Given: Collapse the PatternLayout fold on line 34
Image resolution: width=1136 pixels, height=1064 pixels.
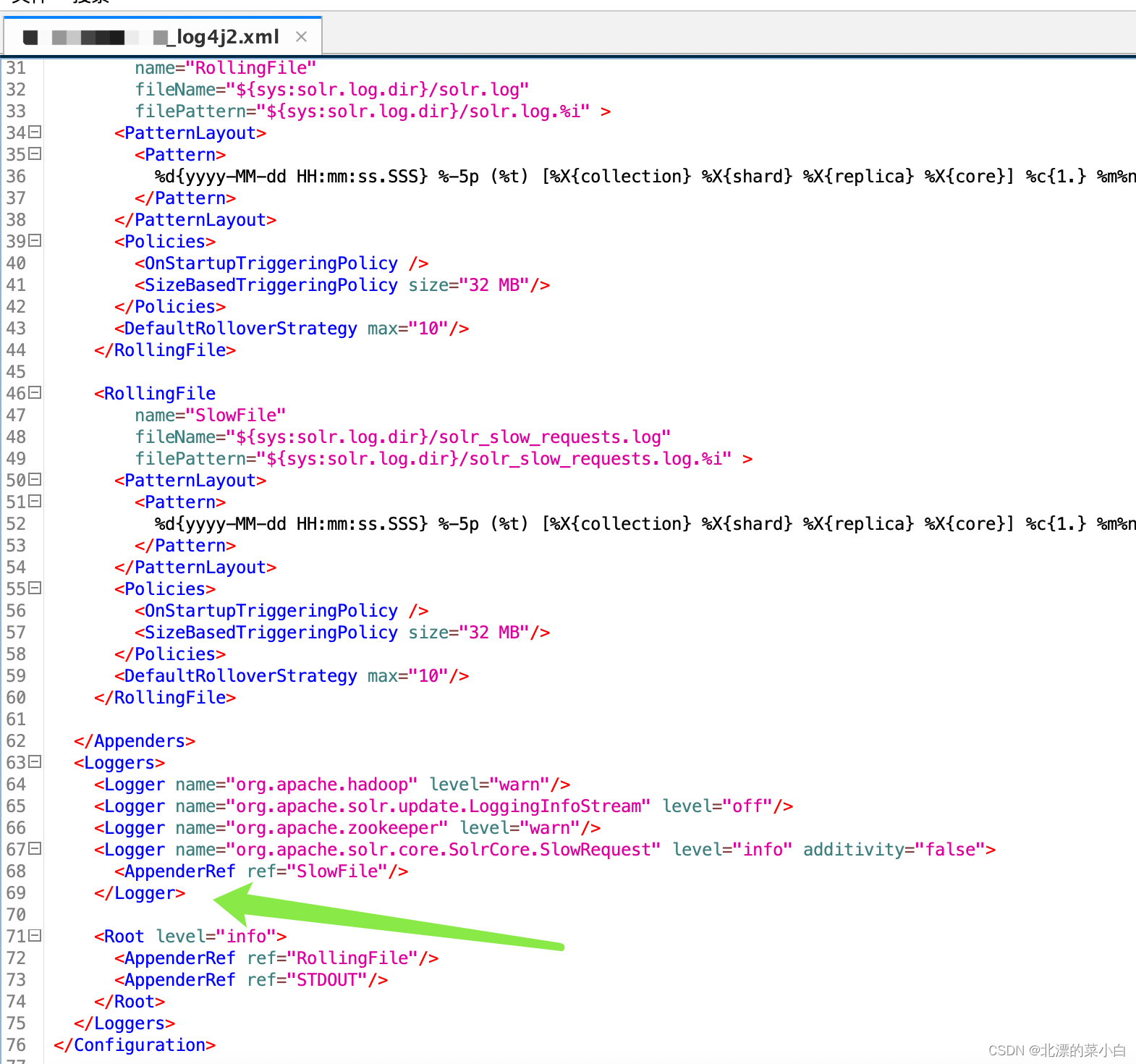Looking at the screenshot, I should point(35,132).
